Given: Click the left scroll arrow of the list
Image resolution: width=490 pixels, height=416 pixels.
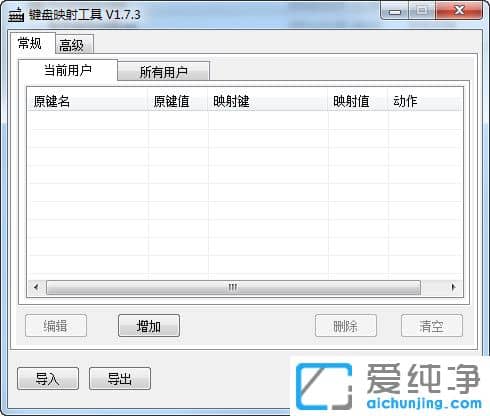Looking at the screenshot, I should 36,287.
